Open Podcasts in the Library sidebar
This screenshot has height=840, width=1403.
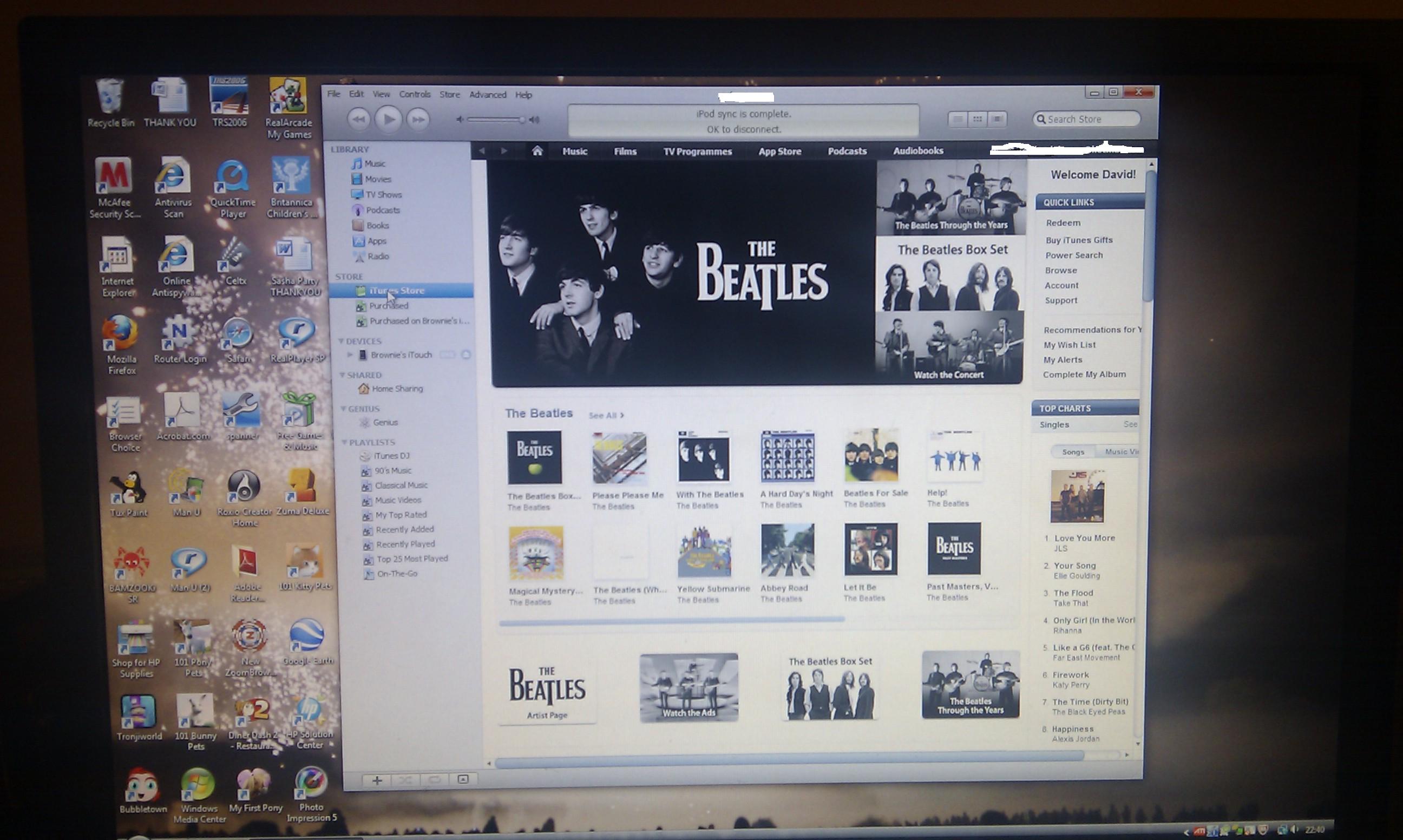click(382, 210)
